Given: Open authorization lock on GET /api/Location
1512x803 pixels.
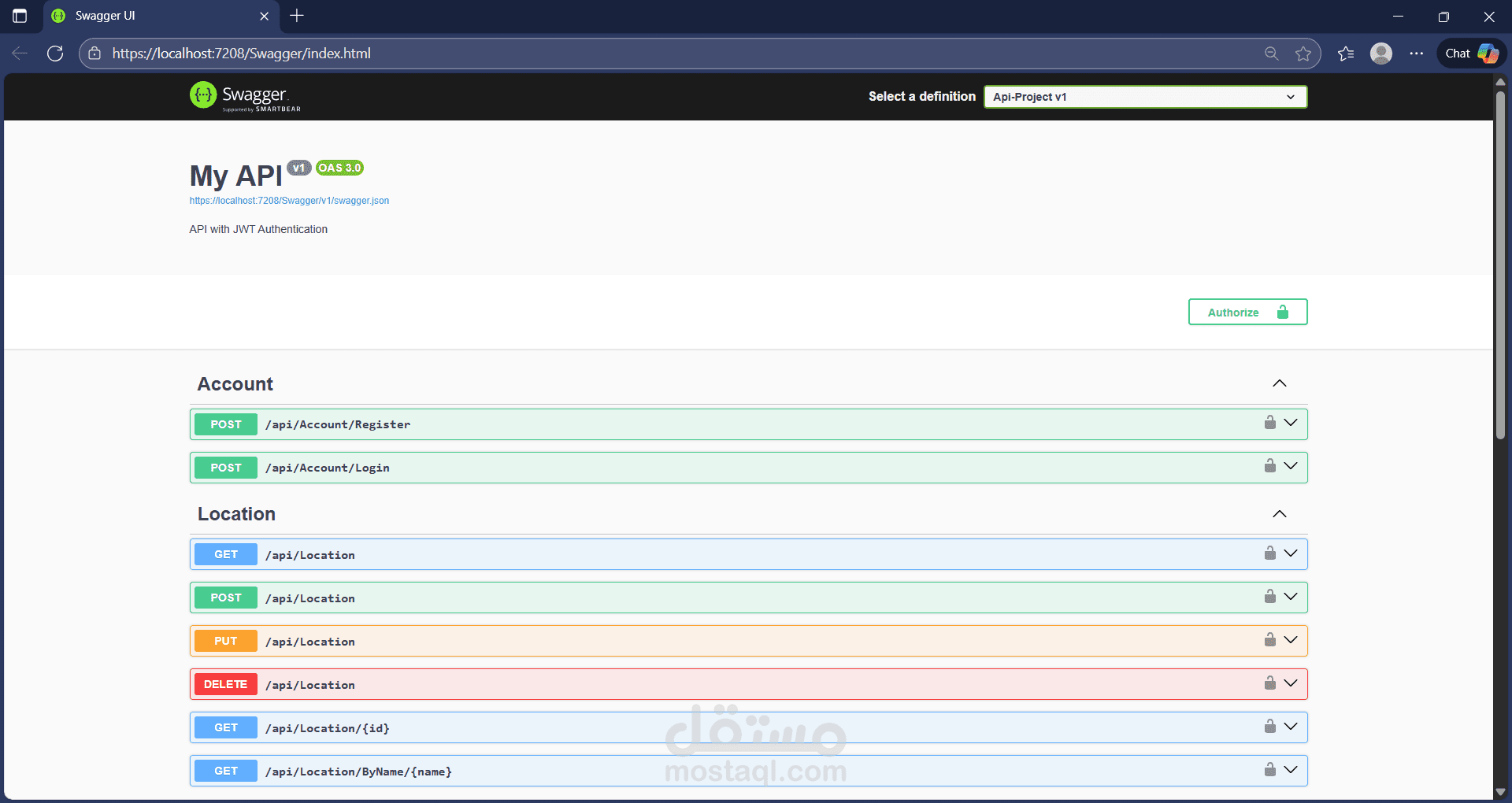Looking at the screenshot, I should click(1269, 553).
